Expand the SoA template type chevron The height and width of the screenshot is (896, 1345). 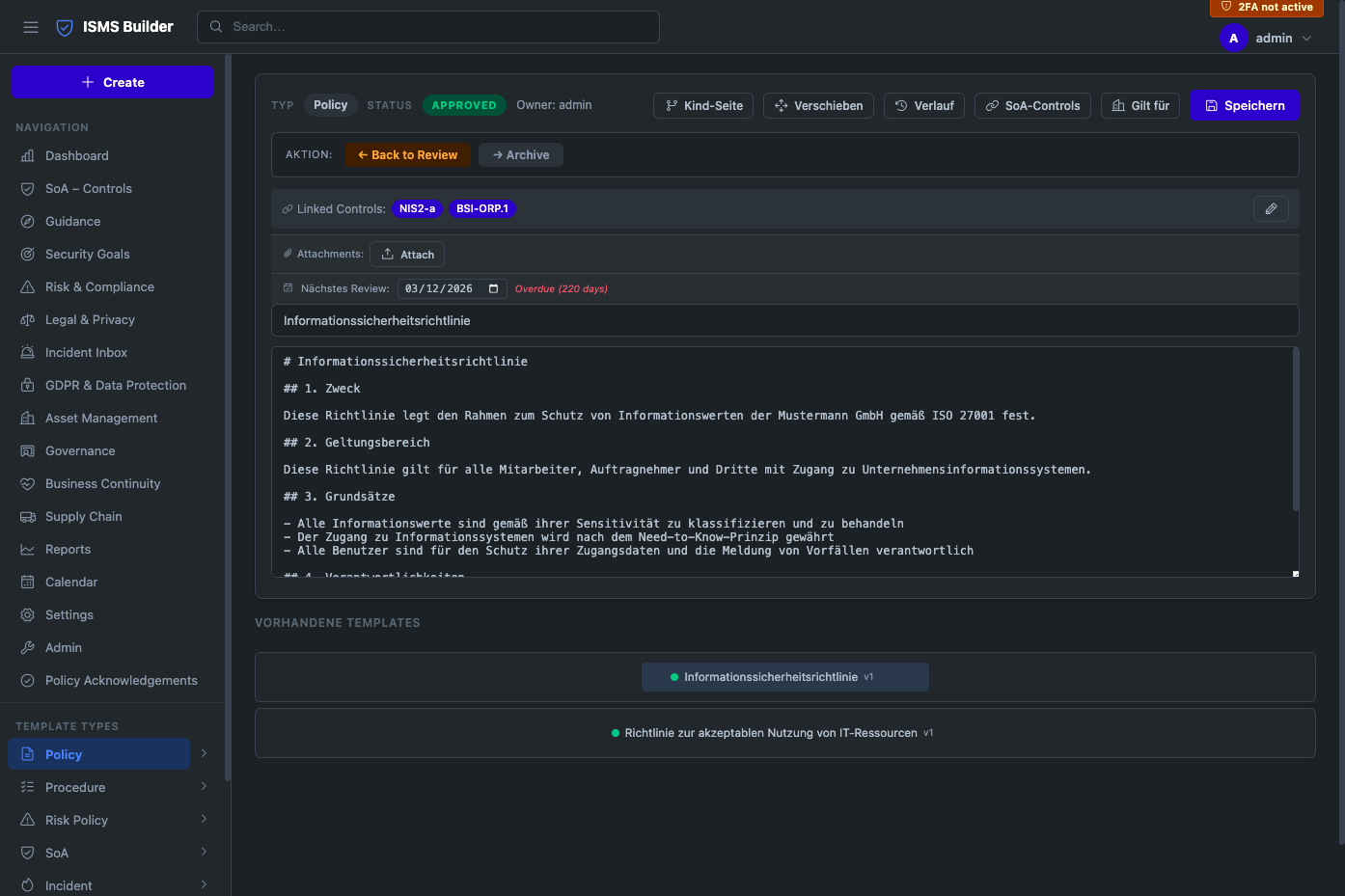tap(204, 852)
